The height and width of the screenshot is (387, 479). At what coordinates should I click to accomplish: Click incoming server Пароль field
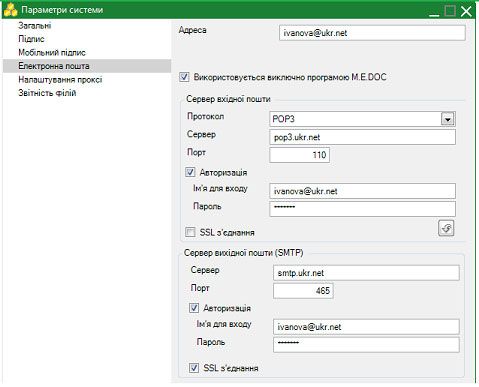coord(362,209)
